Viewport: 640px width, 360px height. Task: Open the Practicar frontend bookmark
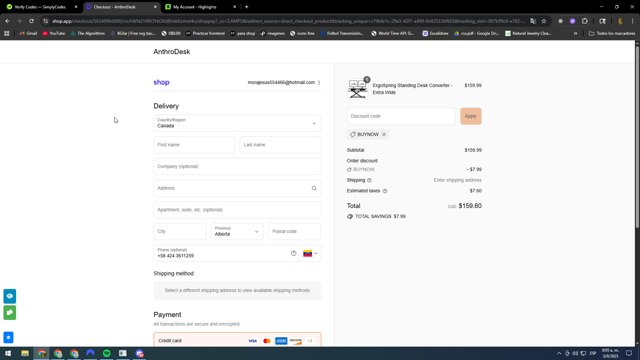(205, 33)
